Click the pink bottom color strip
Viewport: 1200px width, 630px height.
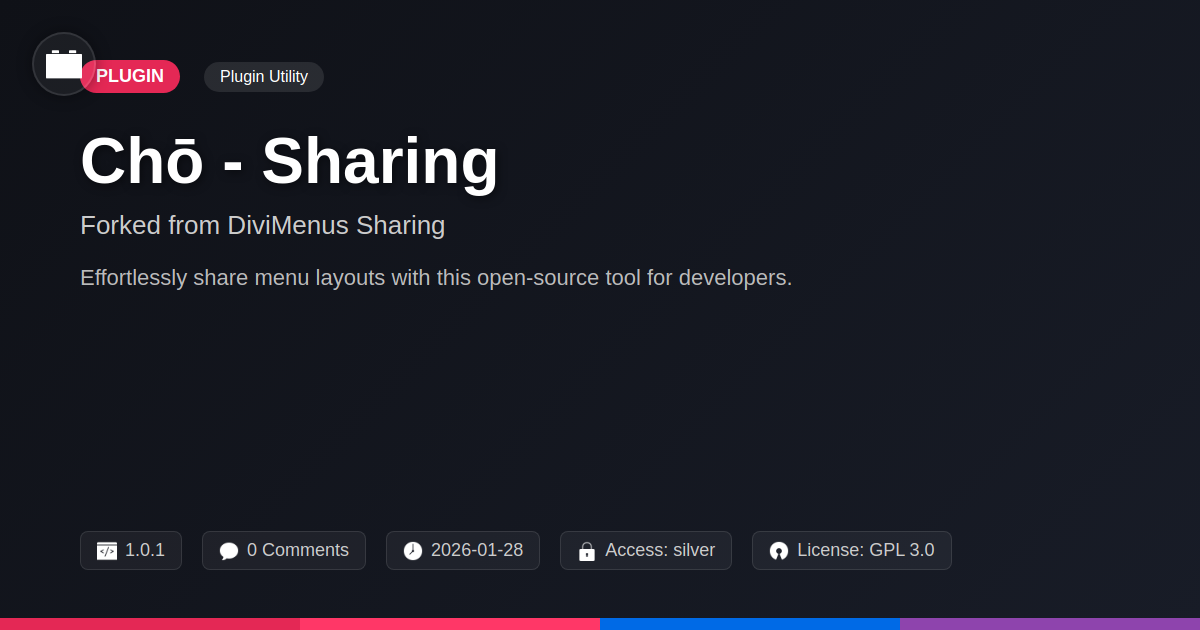pos(450,623)
